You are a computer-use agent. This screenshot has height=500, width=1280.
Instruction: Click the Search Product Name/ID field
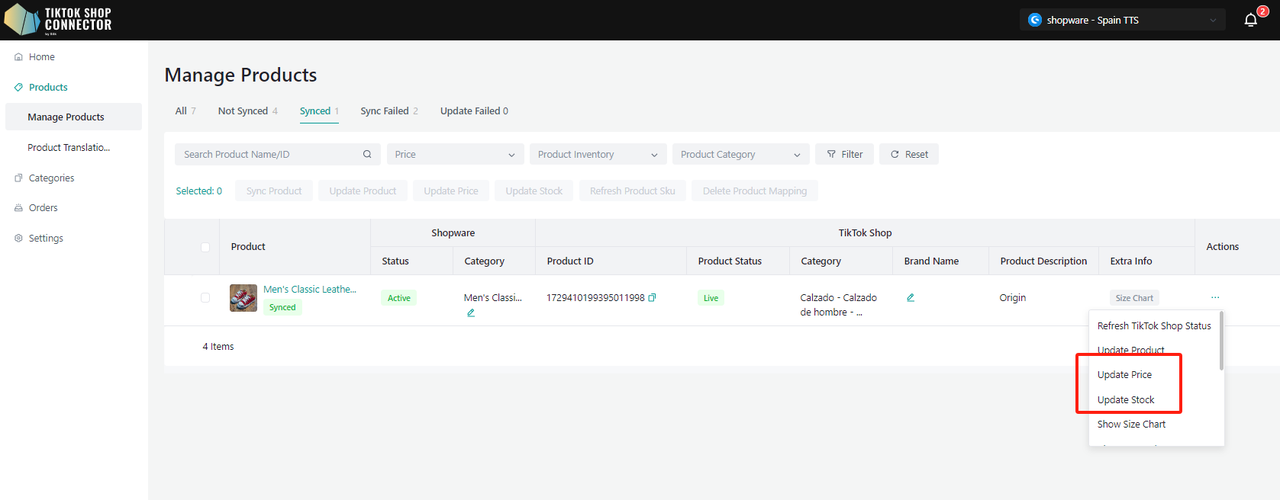coord(270,155)
